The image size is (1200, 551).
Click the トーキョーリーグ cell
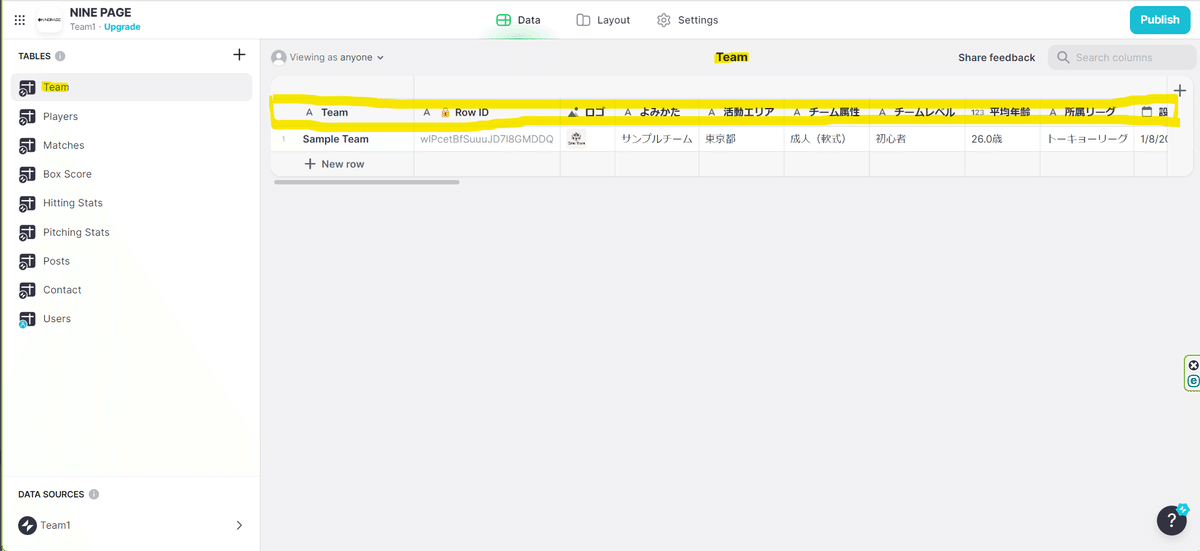(1087, 139)
